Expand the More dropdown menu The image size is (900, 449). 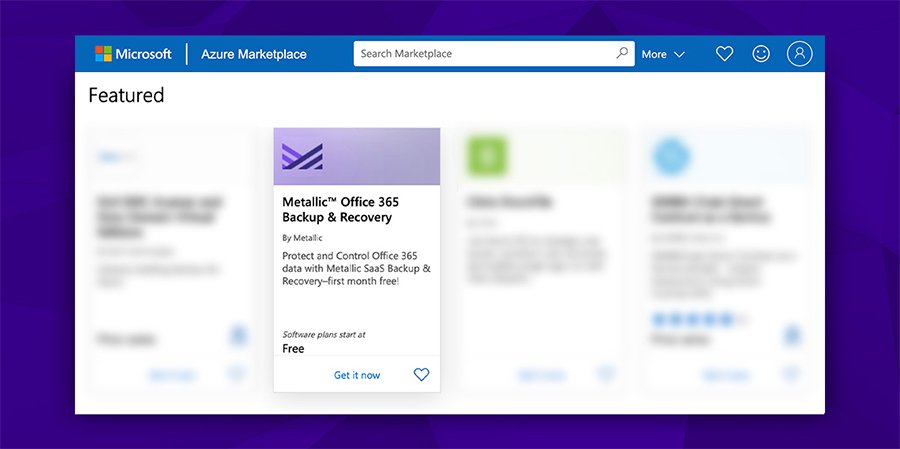click(x=663, y=54)
